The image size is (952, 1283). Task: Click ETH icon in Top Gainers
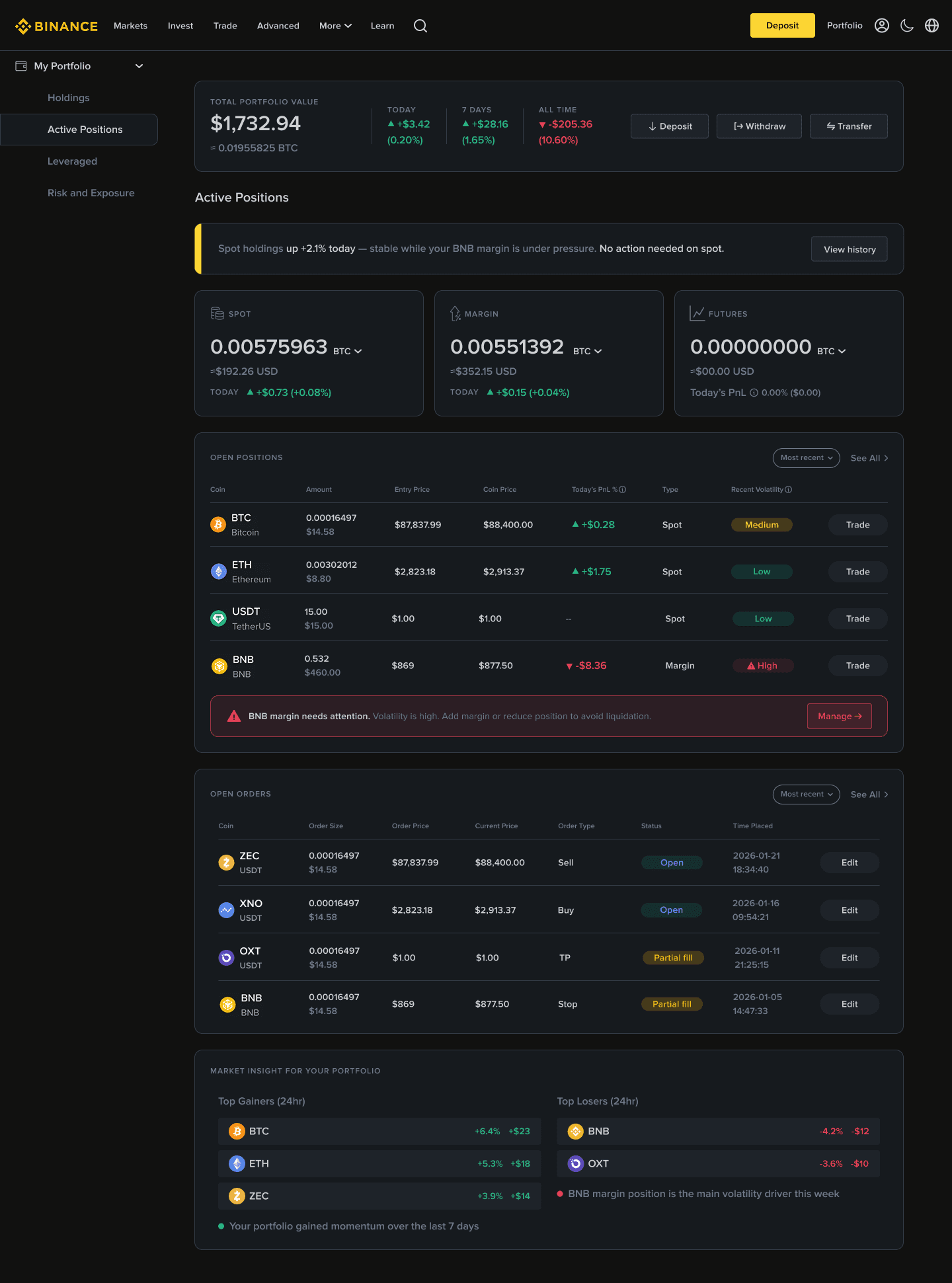pos(237,1163)
